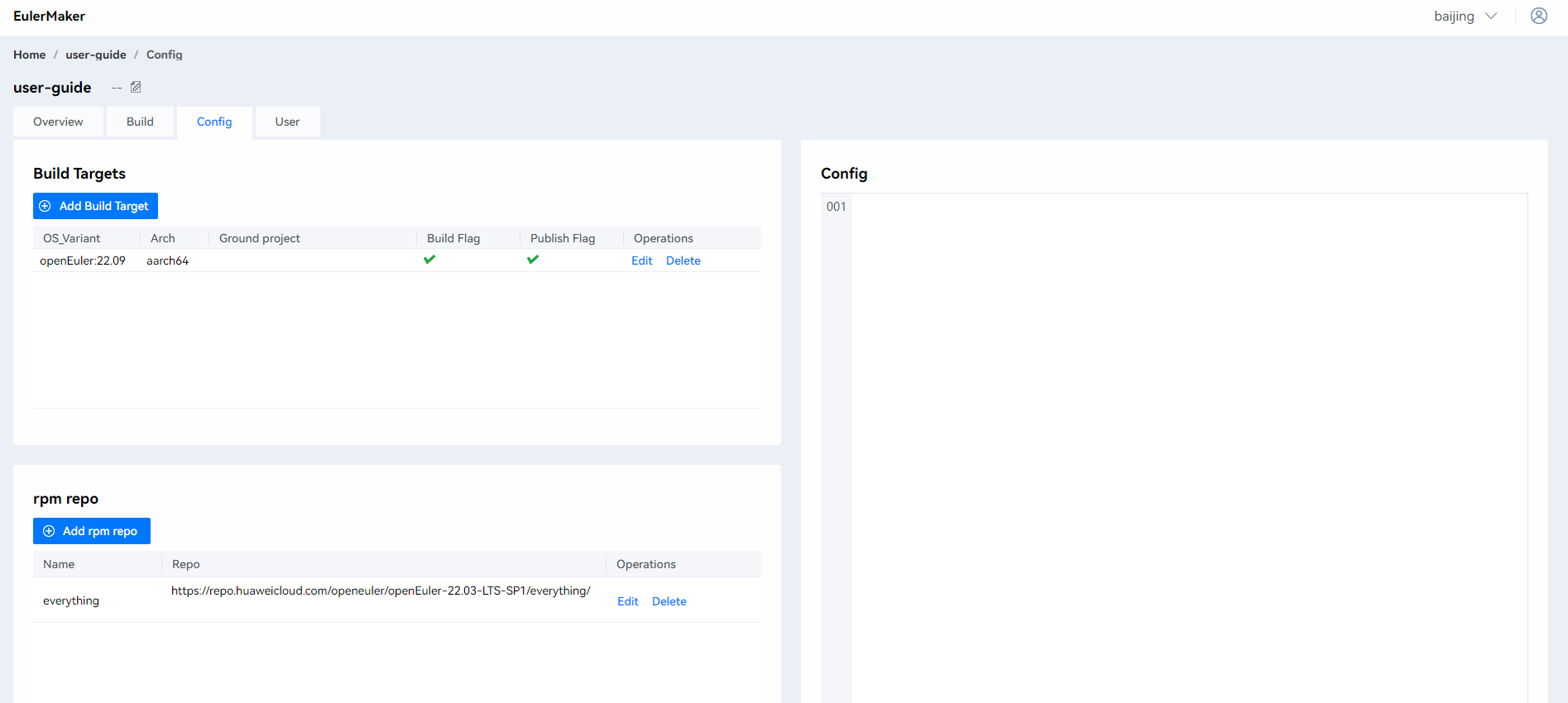Click the edit pencil icon beside user-guide

(136, 87)
